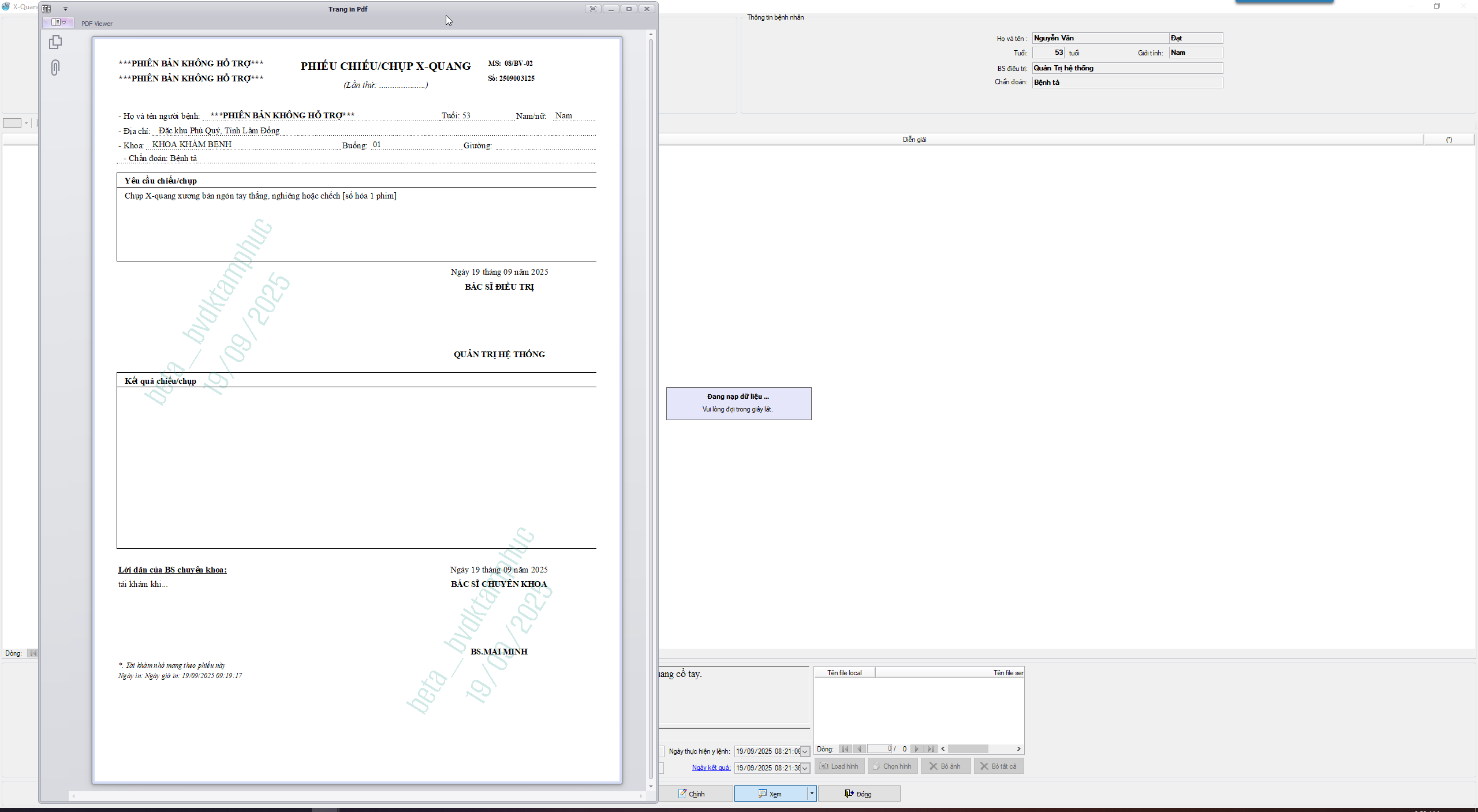The image size is (1478, 812).
Task: Click the DTH application icon in title bar
Action: [46, 9]
